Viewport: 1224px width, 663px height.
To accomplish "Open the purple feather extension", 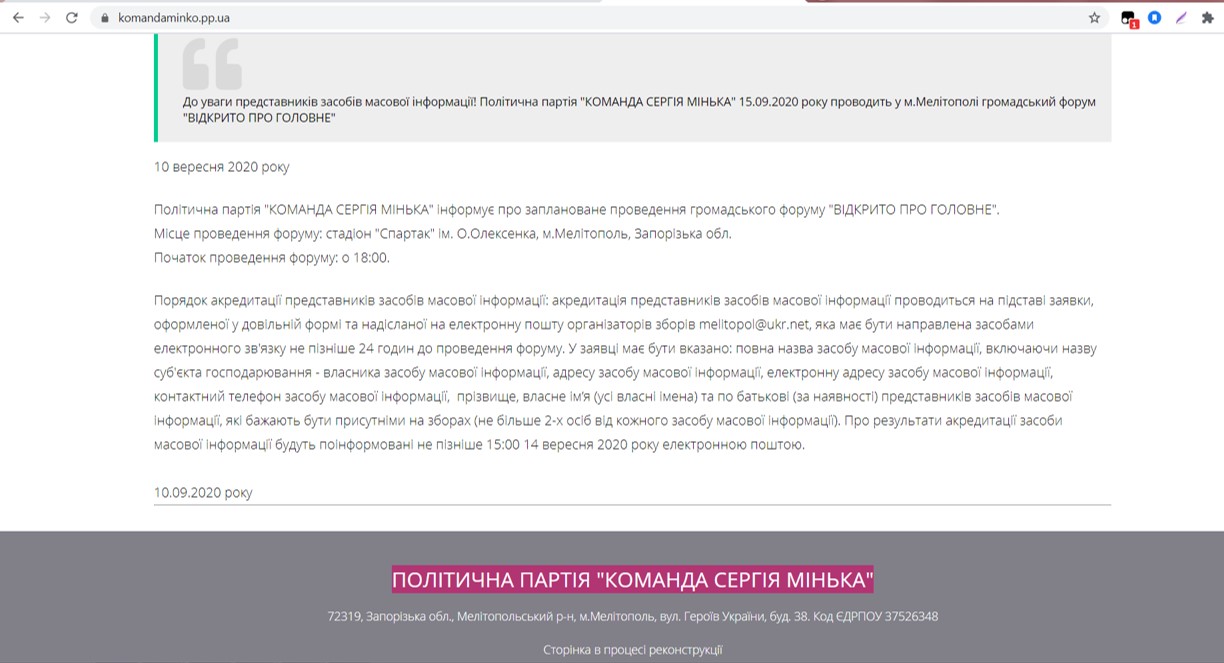I will [1181, 18].
